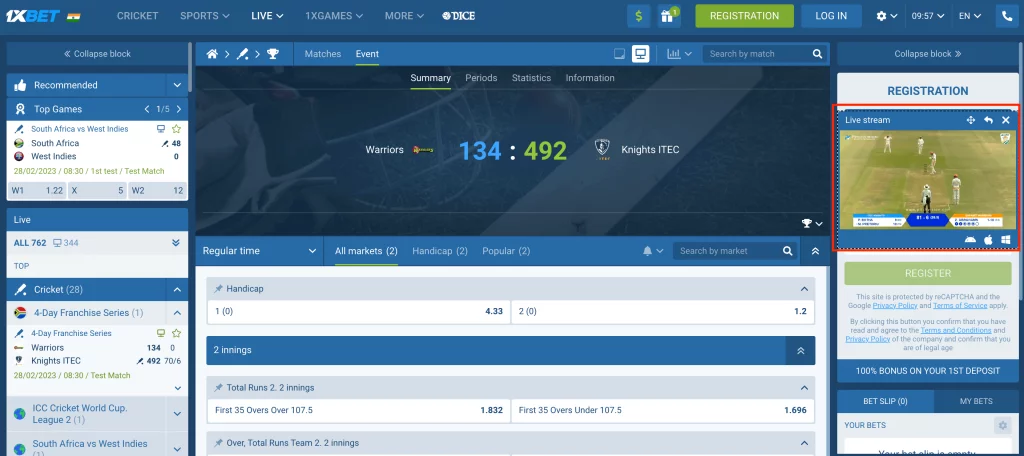Click the Live stream return arrow icon
Screen dimensions: 1024x456
click(x=988, y=120)
